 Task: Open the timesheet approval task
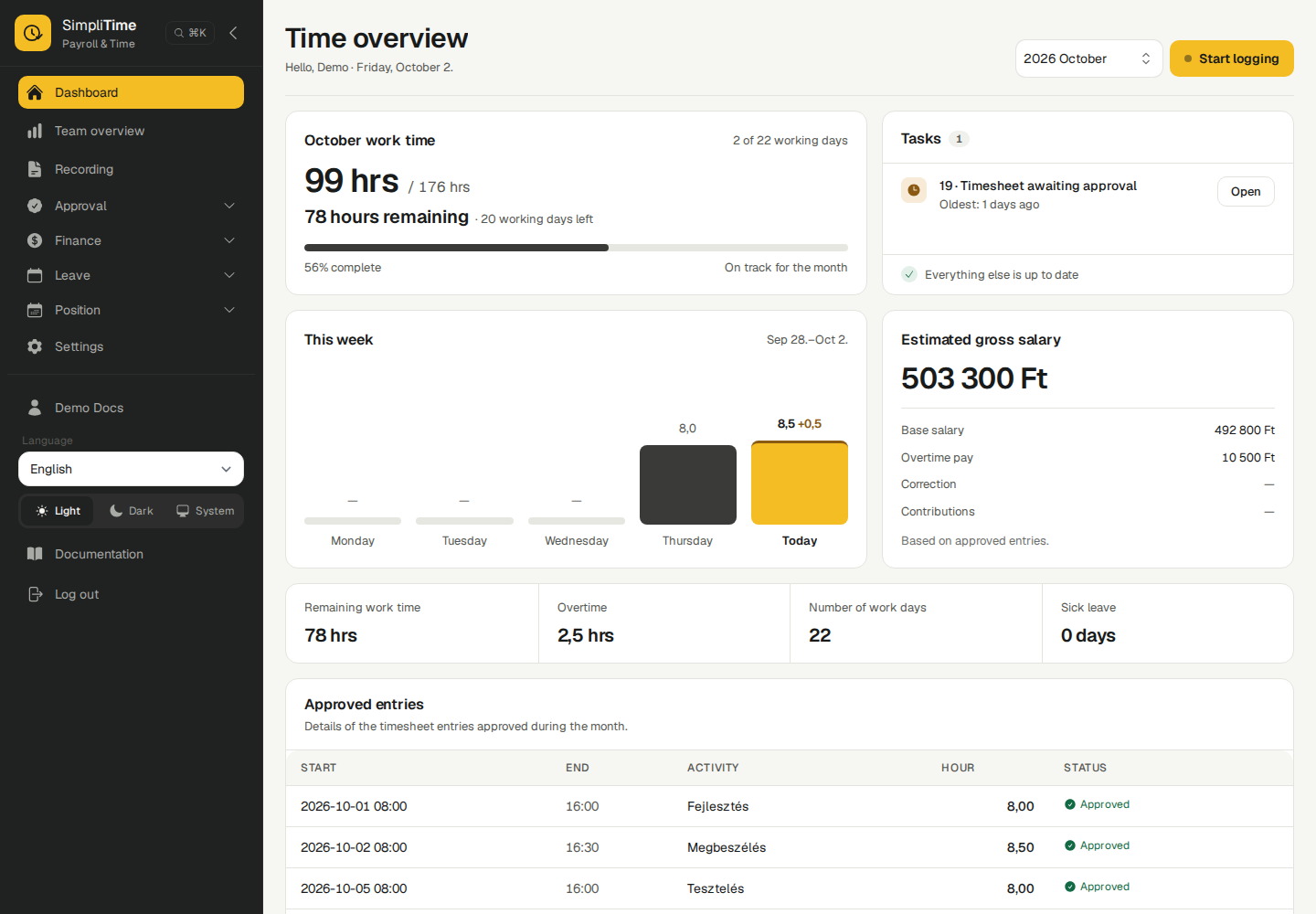[1246, 191]
